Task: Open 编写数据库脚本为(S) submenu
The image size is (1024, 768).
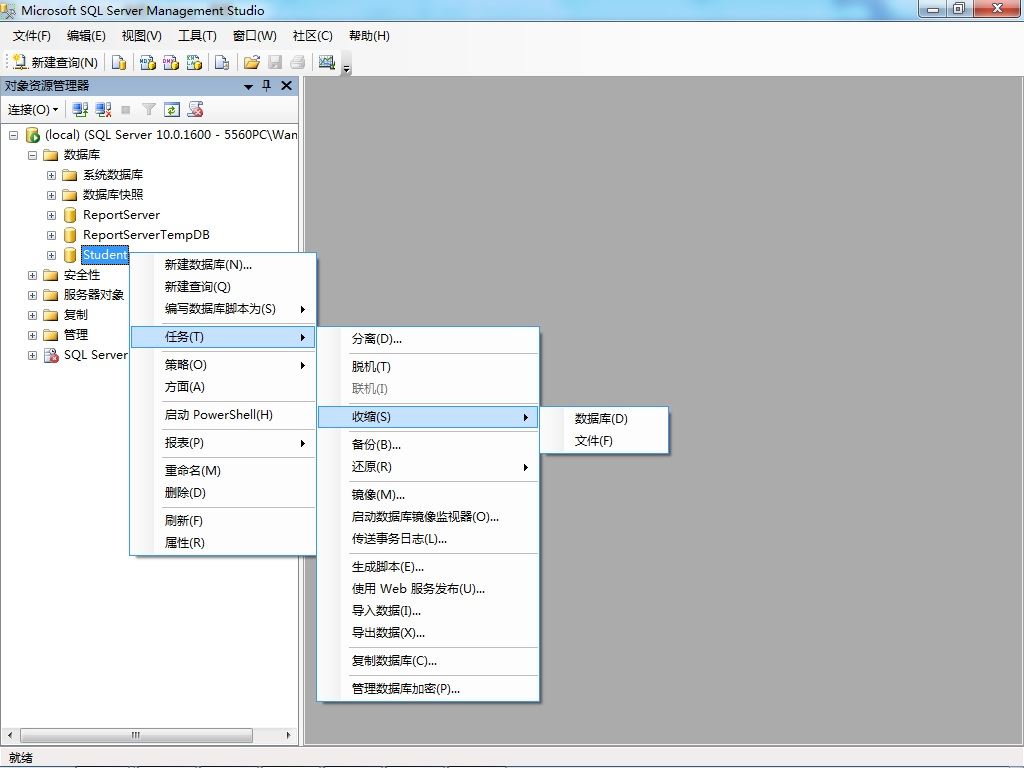Action: [x=223, y=309]
